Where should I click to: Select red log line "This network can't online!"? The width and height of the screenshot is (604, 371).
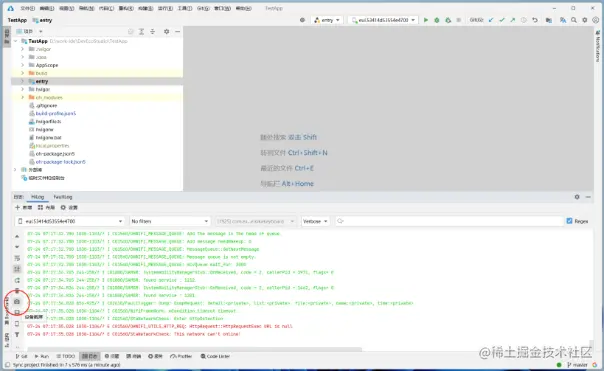(134, 334)
